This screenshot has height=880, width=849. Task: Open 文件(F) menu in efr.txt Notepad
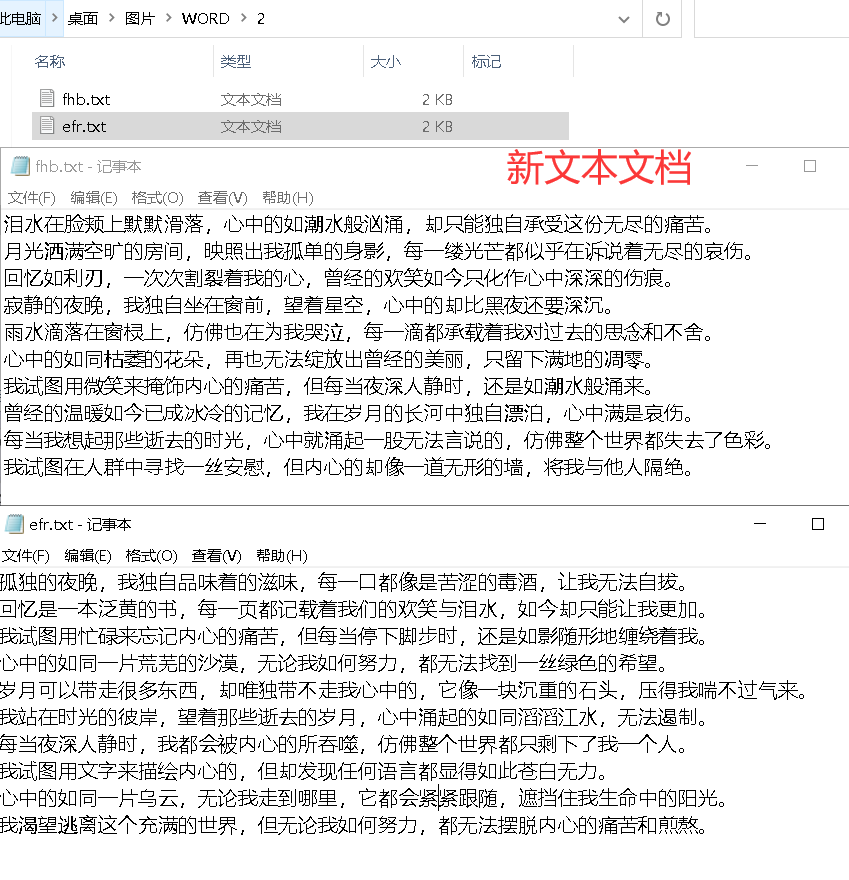pos(25,556)
